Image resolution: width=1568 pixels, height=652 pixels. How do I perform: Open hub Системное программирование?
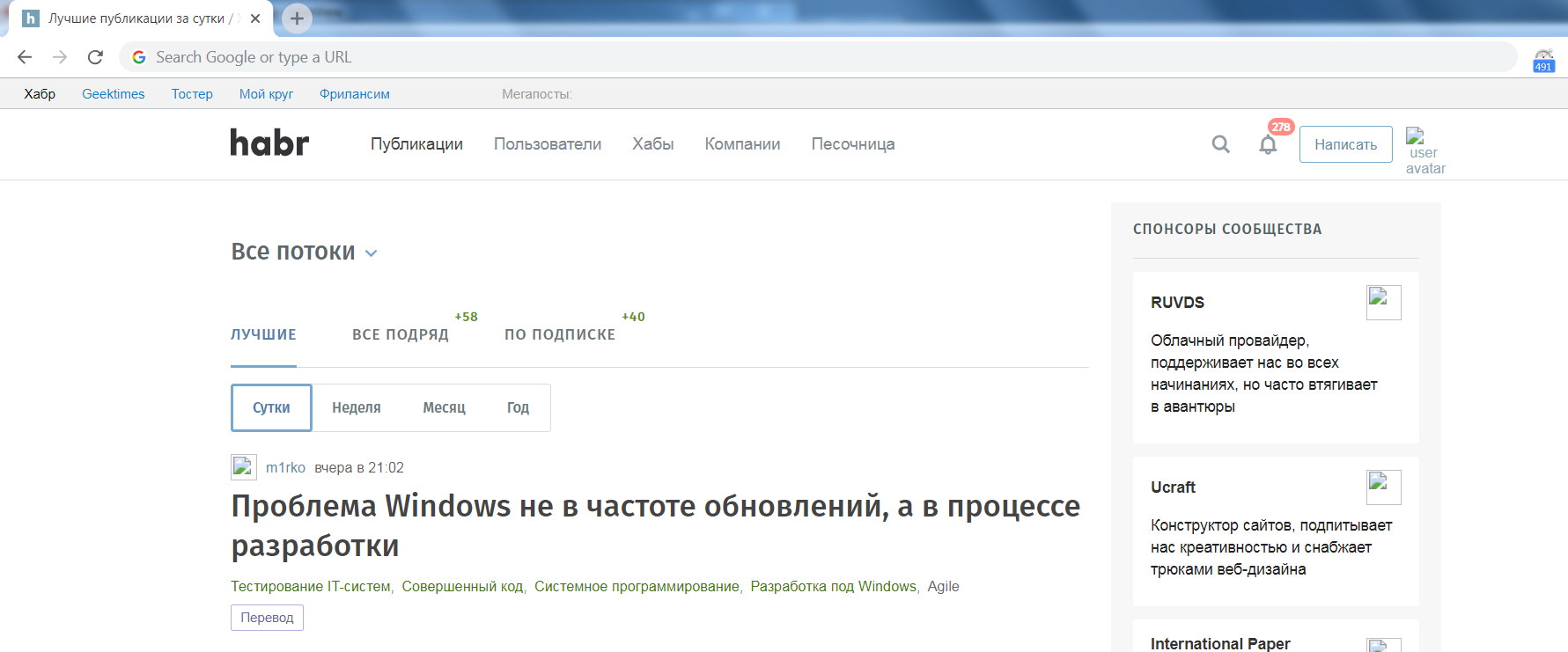coord(637,587)
